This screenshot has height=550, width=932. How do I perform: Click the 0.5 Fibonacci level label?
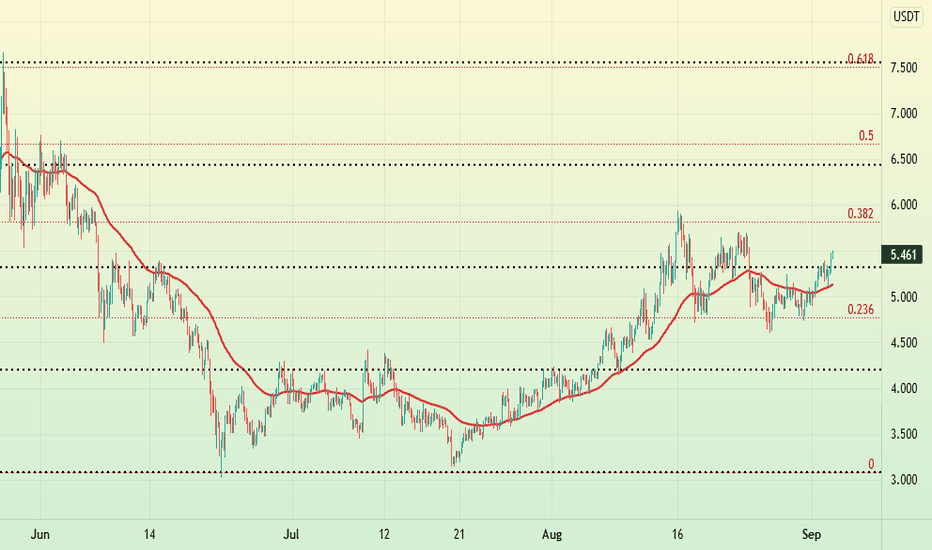[866, 136]
